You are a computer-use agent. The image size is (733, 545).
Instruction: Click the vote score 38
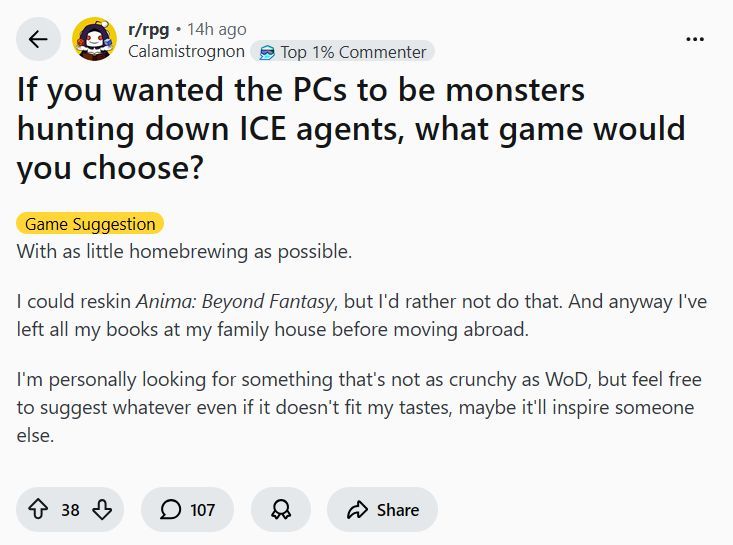coord(70,510)
